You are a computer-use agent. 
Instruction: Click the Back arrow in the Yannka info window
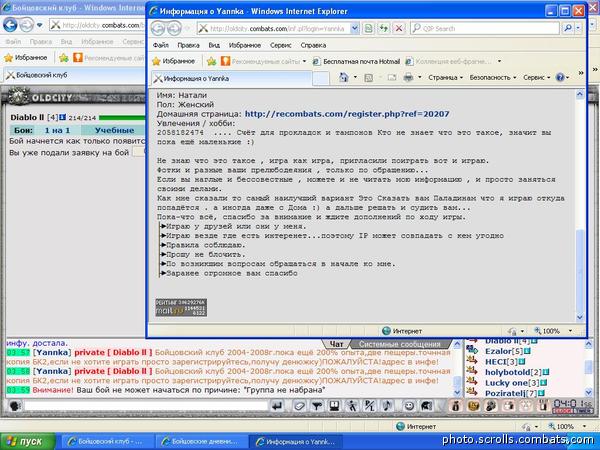[x=158, y=28]
